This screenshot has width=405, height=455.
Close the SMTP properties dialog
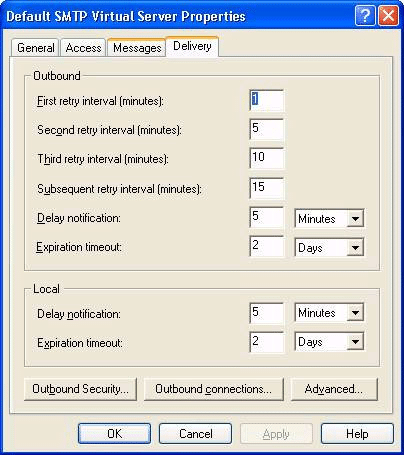click(x=388, y=15)
